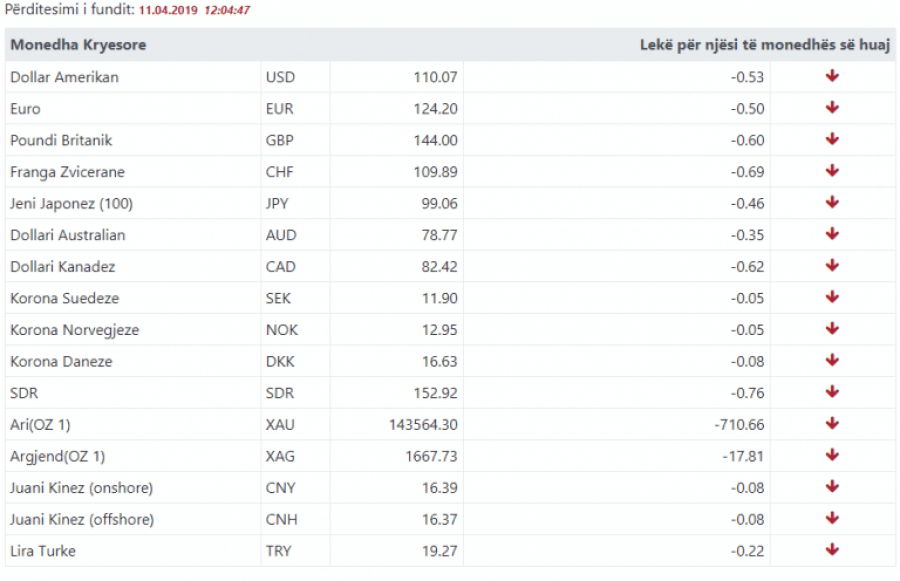Click the red arrow beside CHF change
The image size is (900, 581).
pos(832,171)
